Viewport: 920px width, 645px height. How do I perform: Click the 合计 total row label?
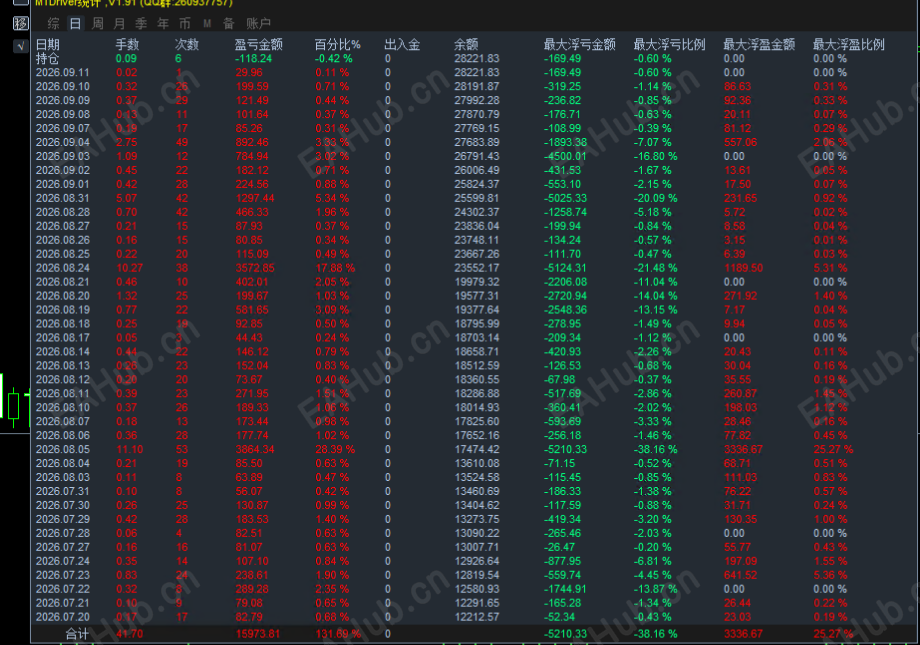point(77,634)
